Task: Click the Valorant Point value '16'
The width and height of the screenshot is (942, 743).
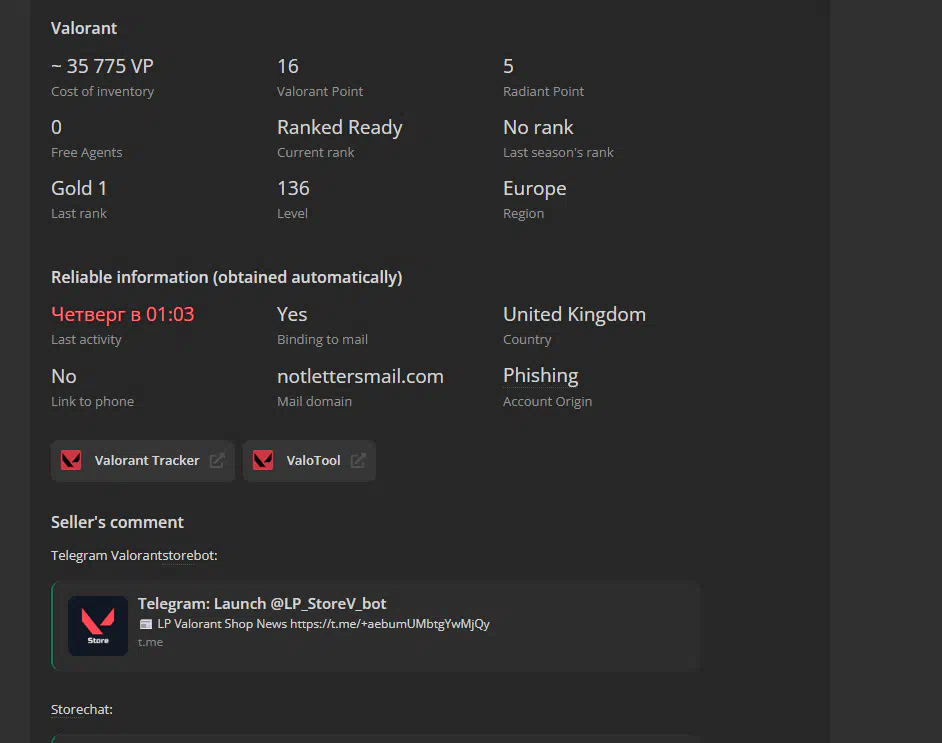Action: click(288, 66)
